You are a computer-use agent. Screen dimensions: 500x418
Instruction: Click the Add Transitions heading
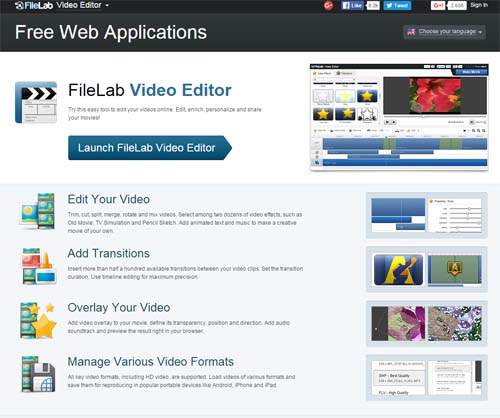(109, 253)
